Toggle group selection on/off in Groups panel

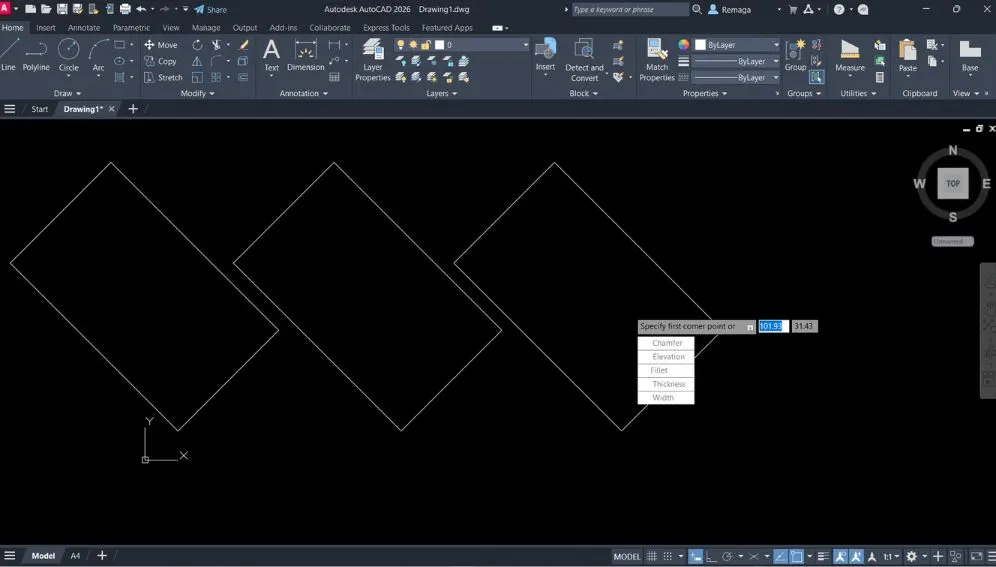coord(817,77)
